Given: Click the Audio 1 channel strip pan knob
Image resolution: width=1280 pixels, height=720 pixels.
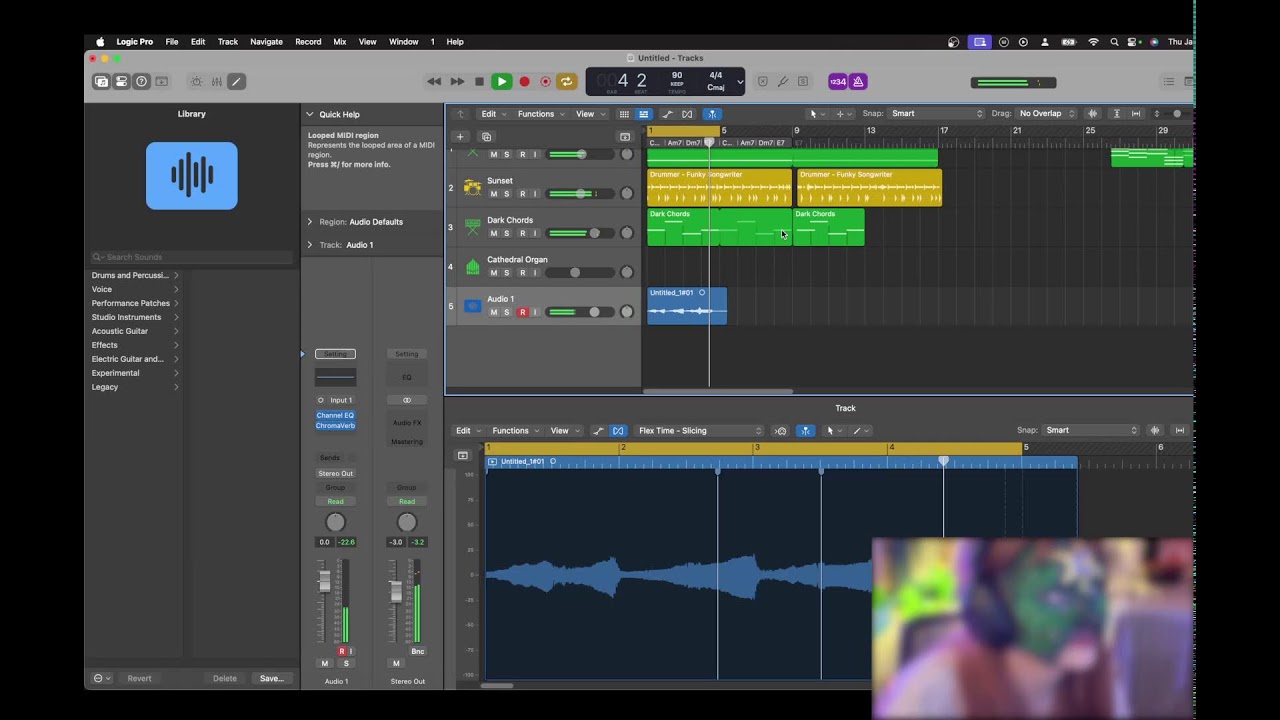Looking at the screenshot, I should coord(335,523).
